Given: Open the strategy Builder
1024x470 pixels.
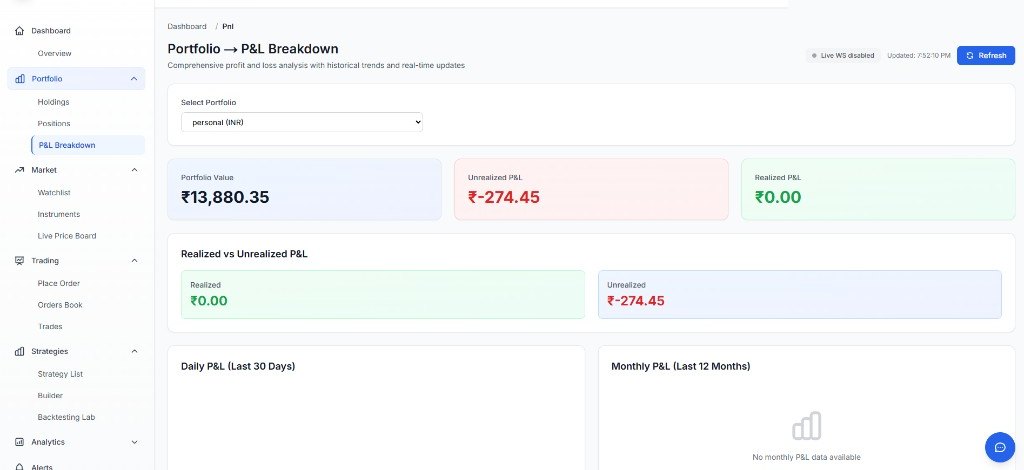Looking at the screenshot, I should click(x=50, y=396).
